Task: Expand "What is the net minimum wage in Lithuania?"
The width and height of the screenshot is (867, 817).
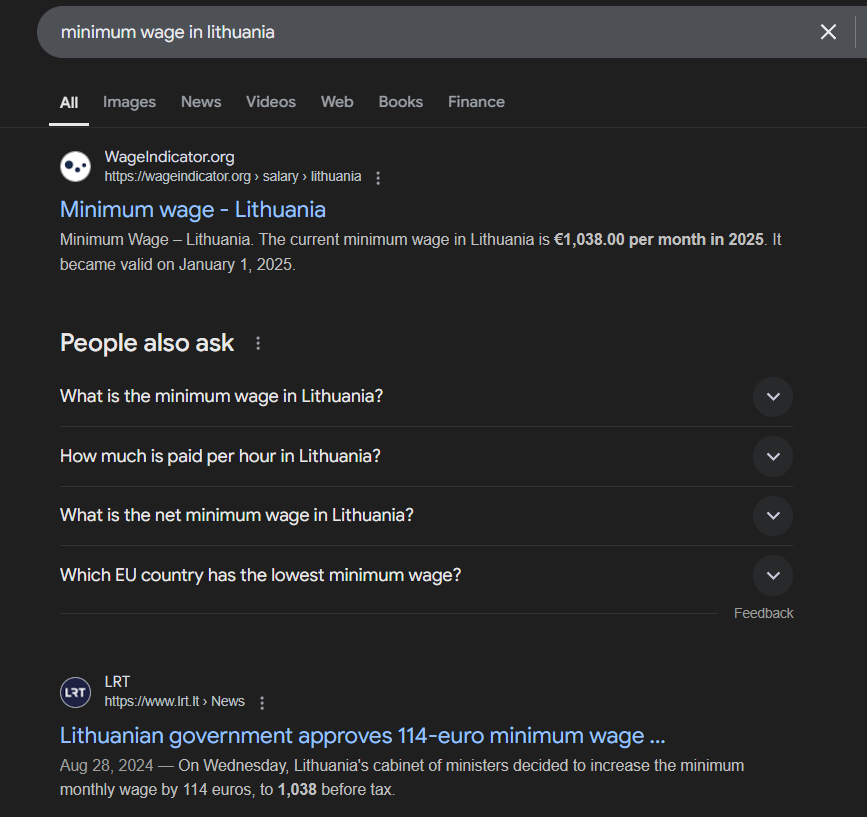Action: coord(772,516)
